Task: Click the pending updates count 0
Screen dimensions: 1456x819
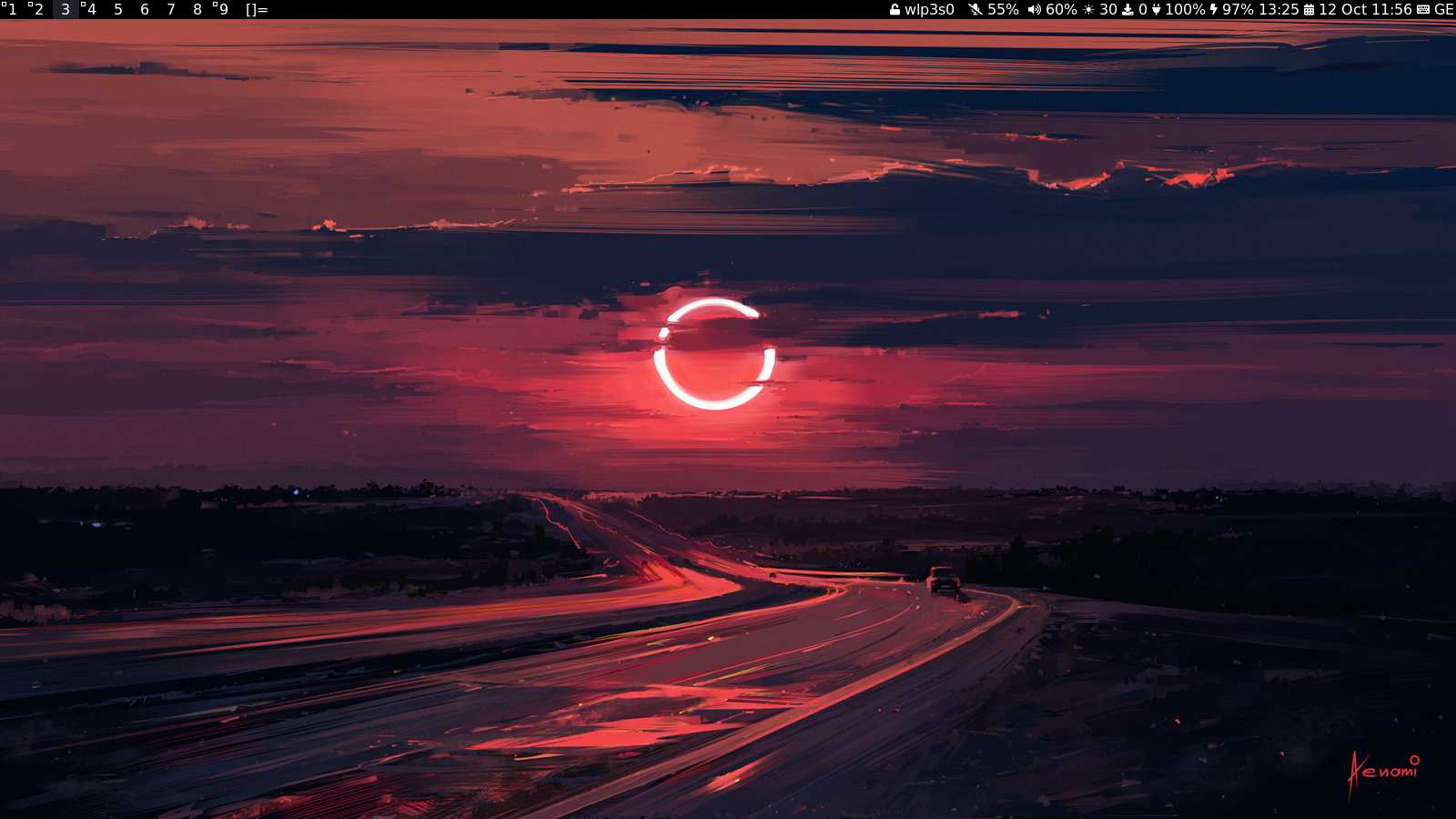Action: point(1143,9)
